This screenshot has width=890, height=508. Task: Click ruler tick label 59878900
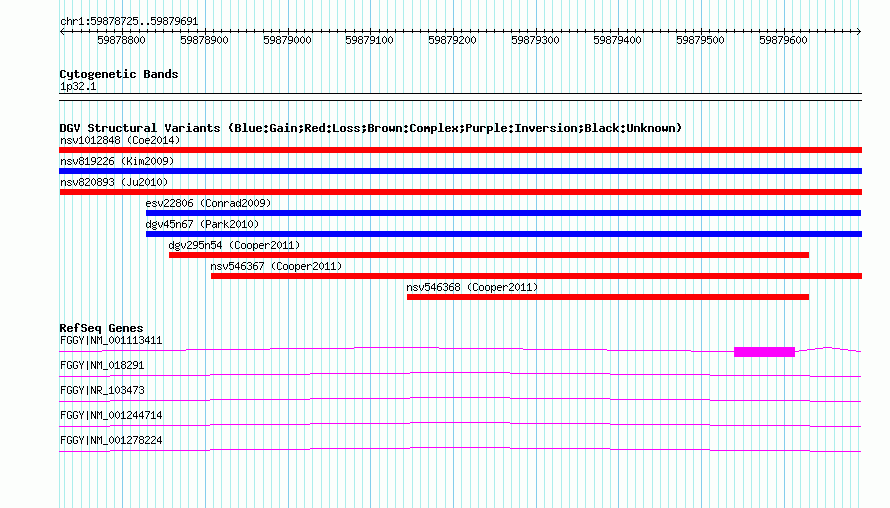click(204, 40)
